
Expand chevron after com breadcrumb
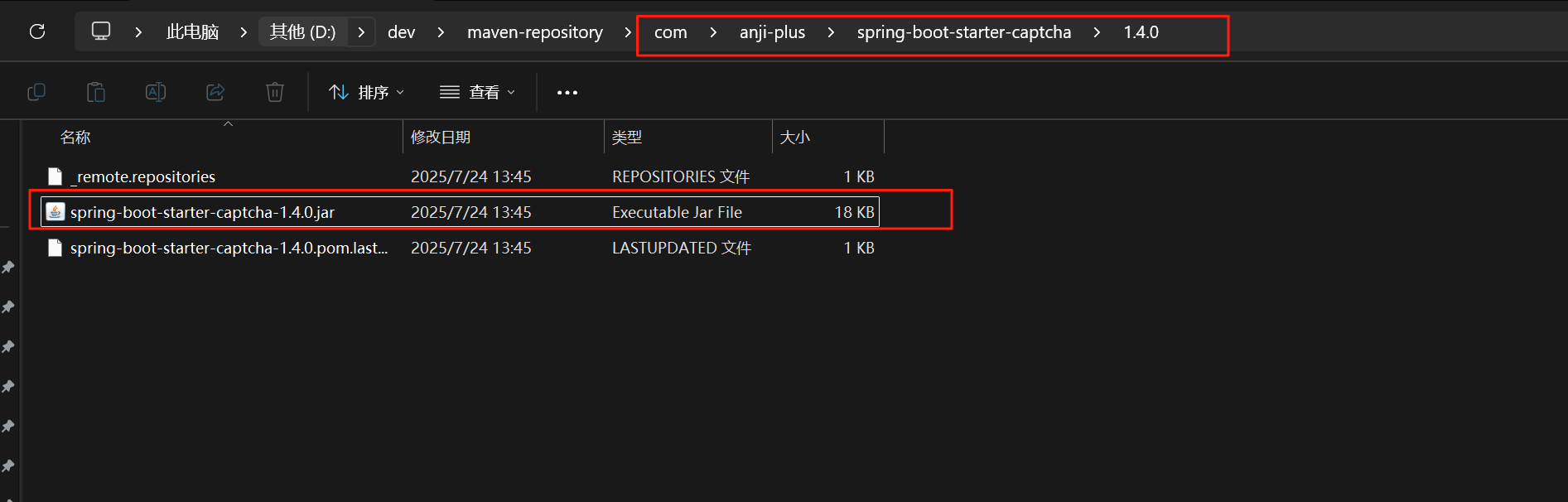coord(713,32)
